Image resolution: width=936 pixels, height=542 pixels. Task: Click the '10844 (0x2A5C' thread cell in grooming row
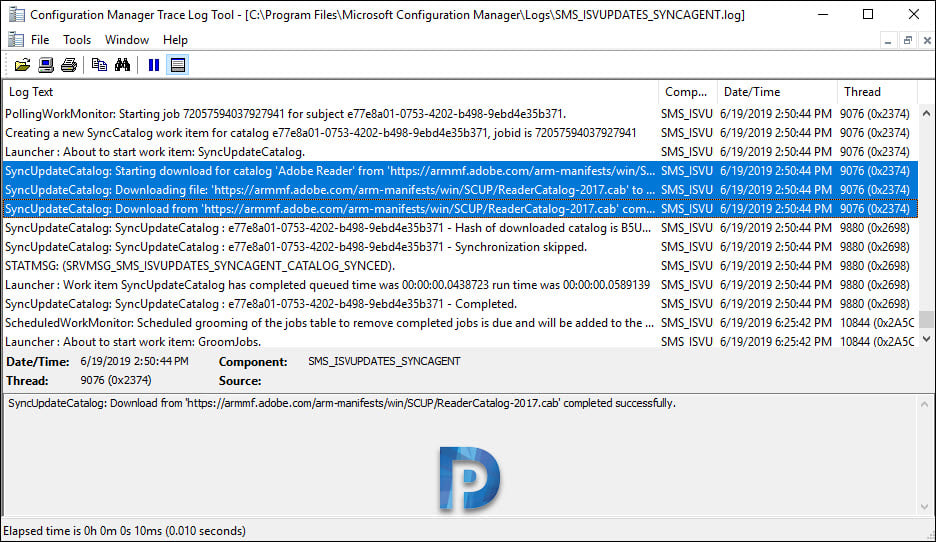click(877, 323)
